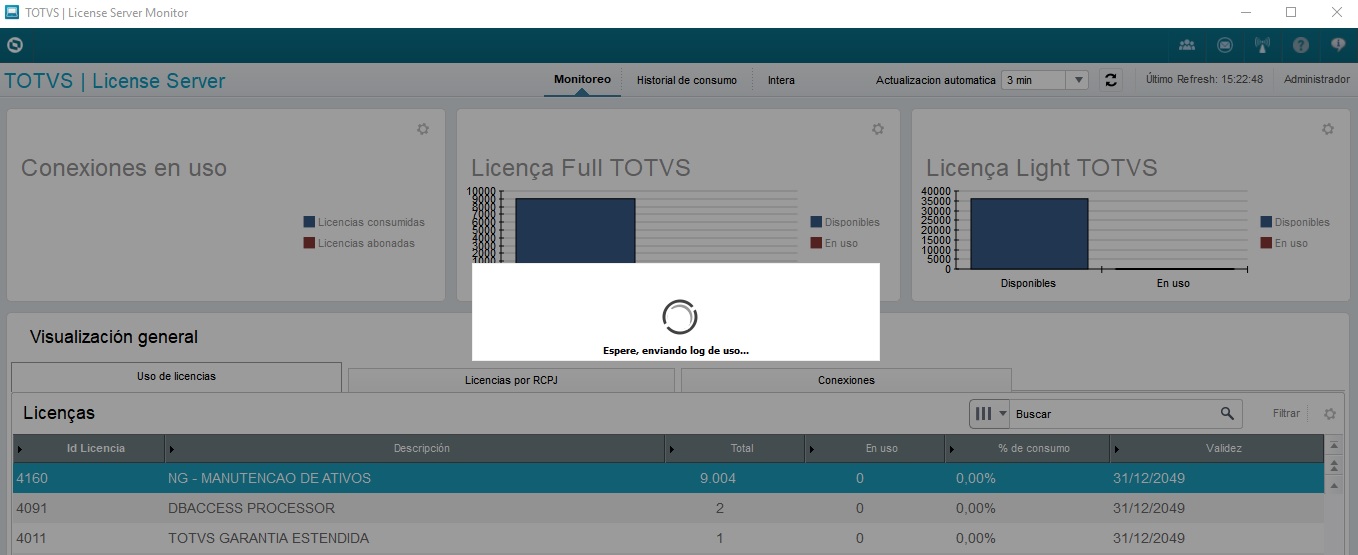Screen dimensions: 1358x555
Task: Click the Validez date in row 4160
Action: click(1149, 478)
